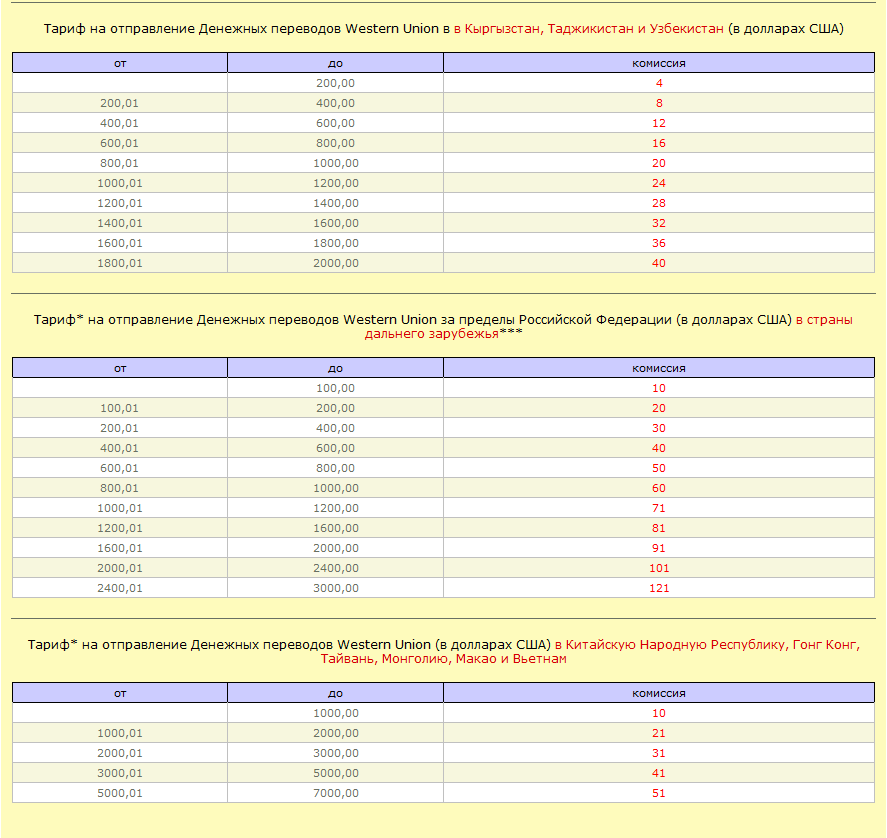Screen dimensions: 887x838
Task: Click red text "в Китайскую Народную Республику, Гонг Конг"
Action: [707, 644]
